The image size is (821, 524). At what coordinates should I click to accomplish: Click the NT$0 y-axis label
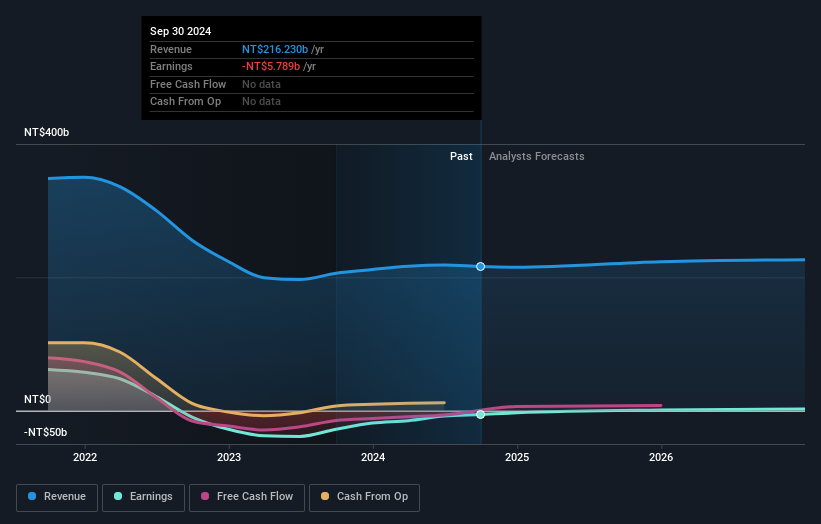pos(38,399)
